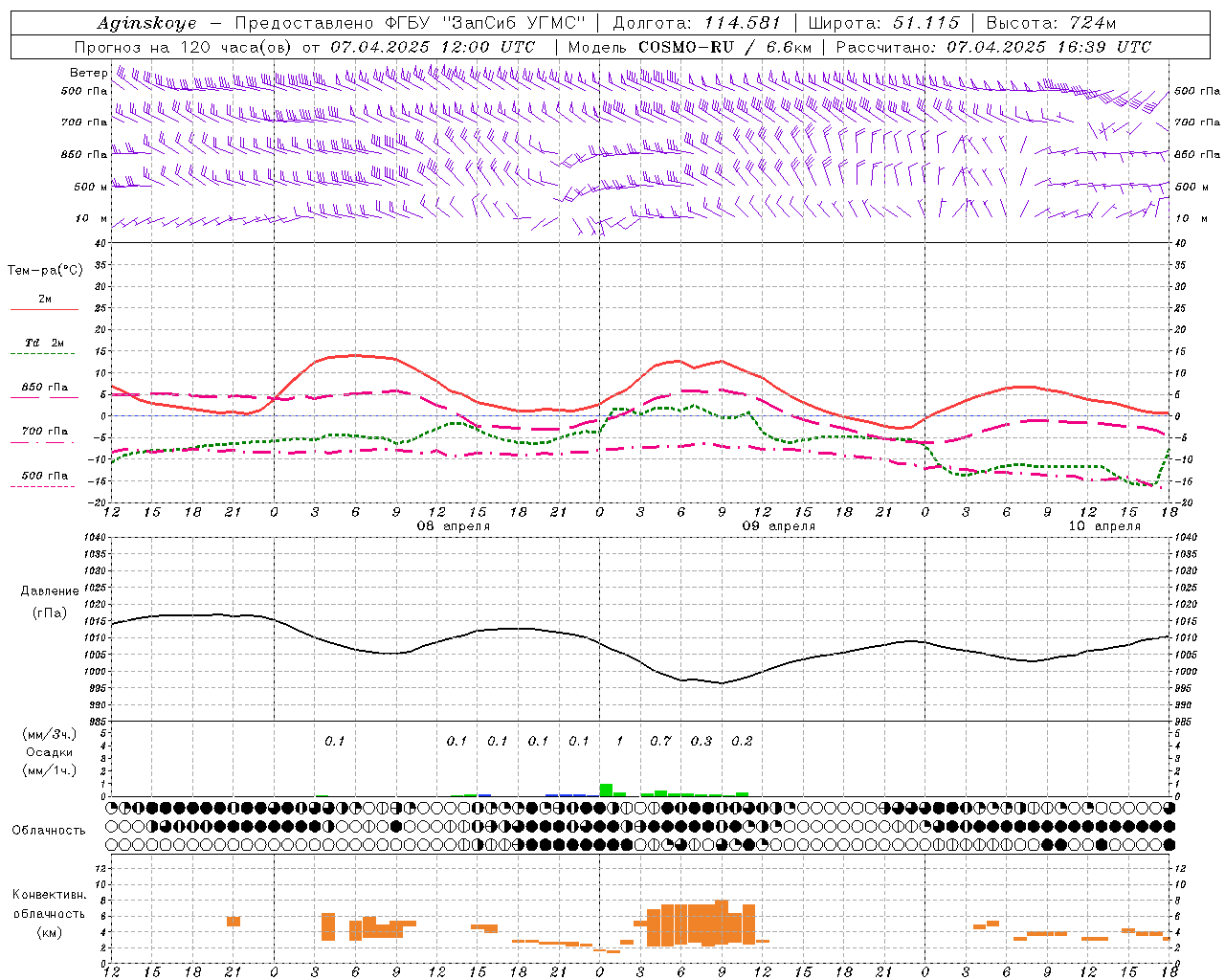This screenshot has width=1225, height=980.
Task: Click the "(мм/1ч.)" hourly precipitation unit label
Action: point(49,770)
